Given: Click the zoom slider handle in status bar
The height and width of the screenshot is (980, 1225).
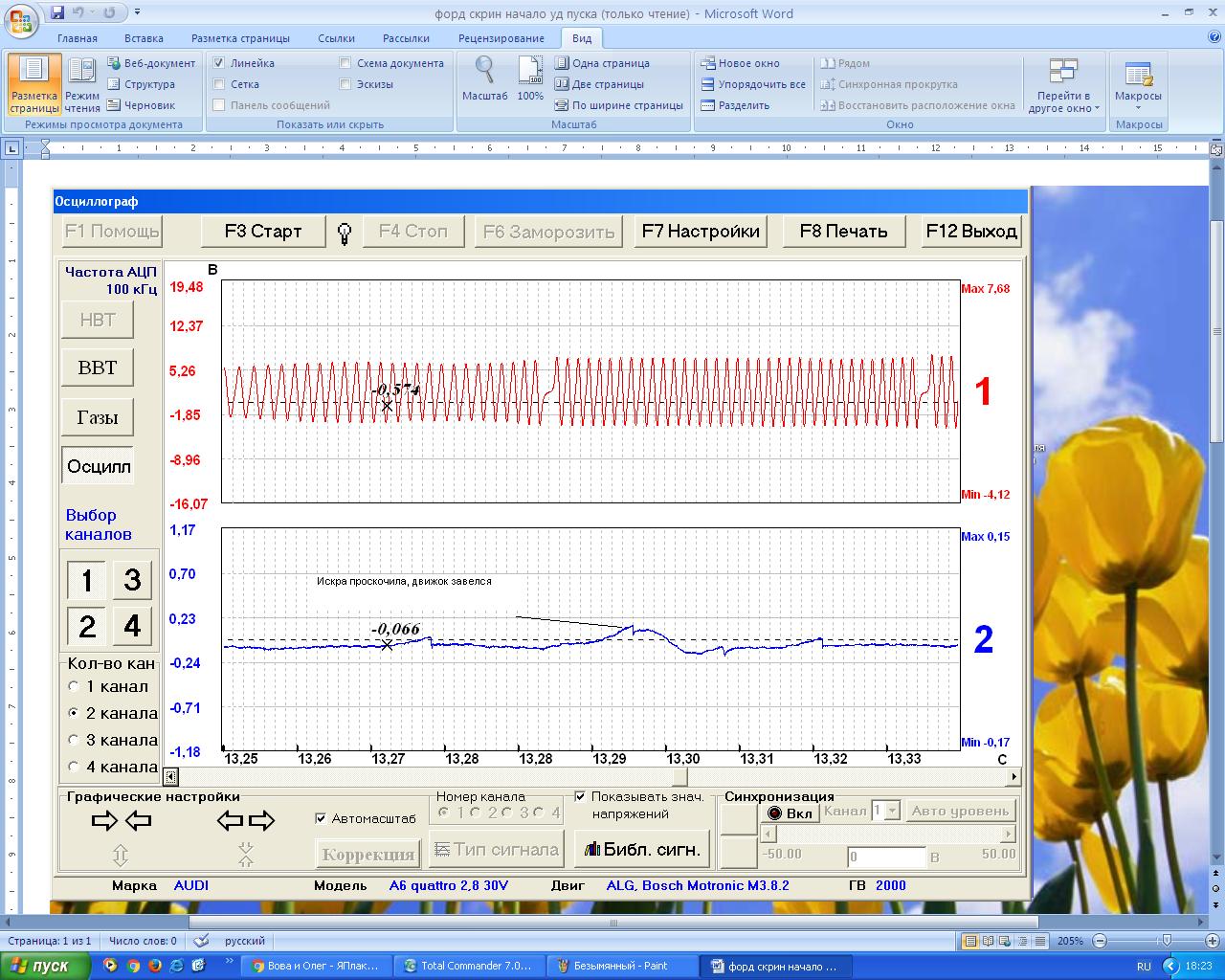Looking at the screenshot, I should click(x=1166, y=941).
